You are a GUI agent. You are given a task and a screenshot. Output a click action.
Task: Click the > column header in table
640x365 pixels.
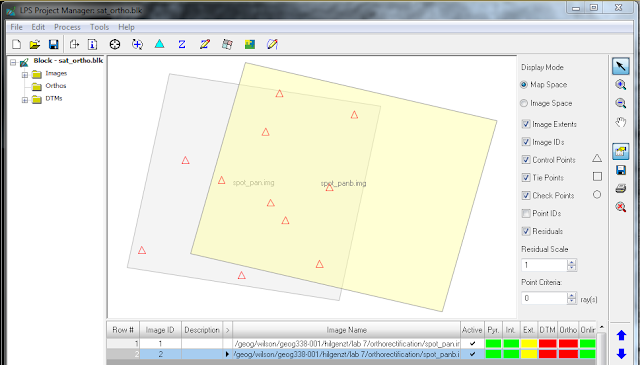click(227, 330)
